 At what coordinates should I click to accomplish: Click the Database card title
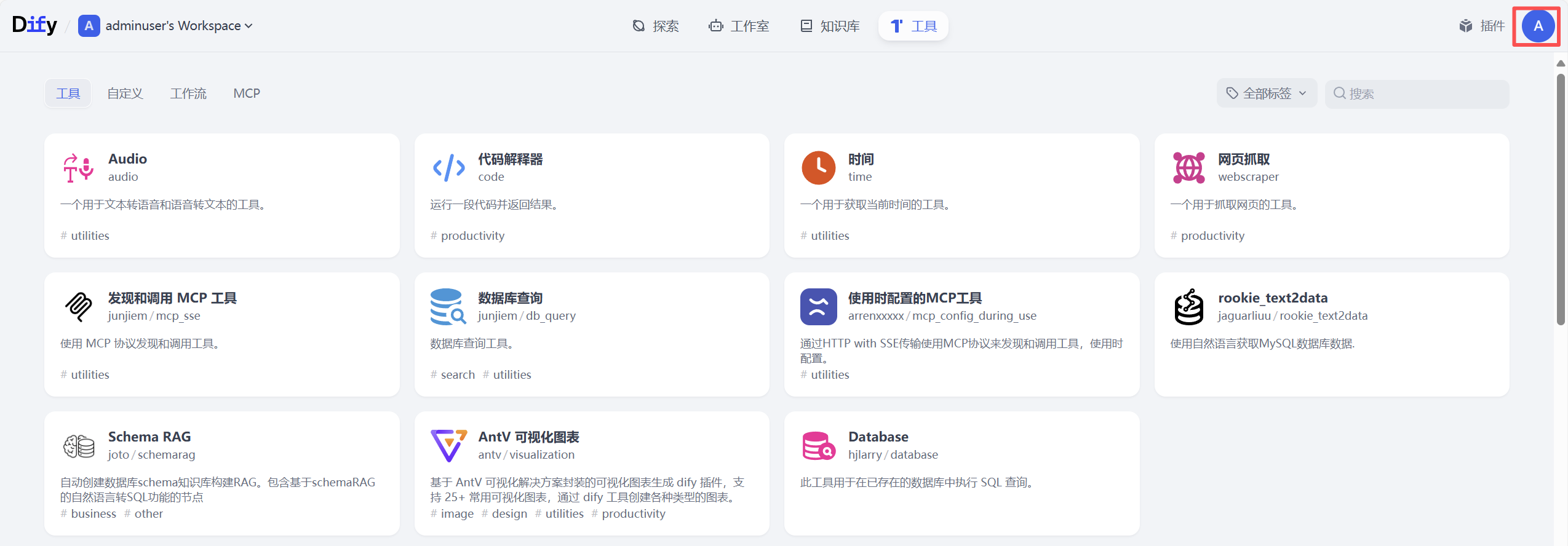[x=878, y=437]
